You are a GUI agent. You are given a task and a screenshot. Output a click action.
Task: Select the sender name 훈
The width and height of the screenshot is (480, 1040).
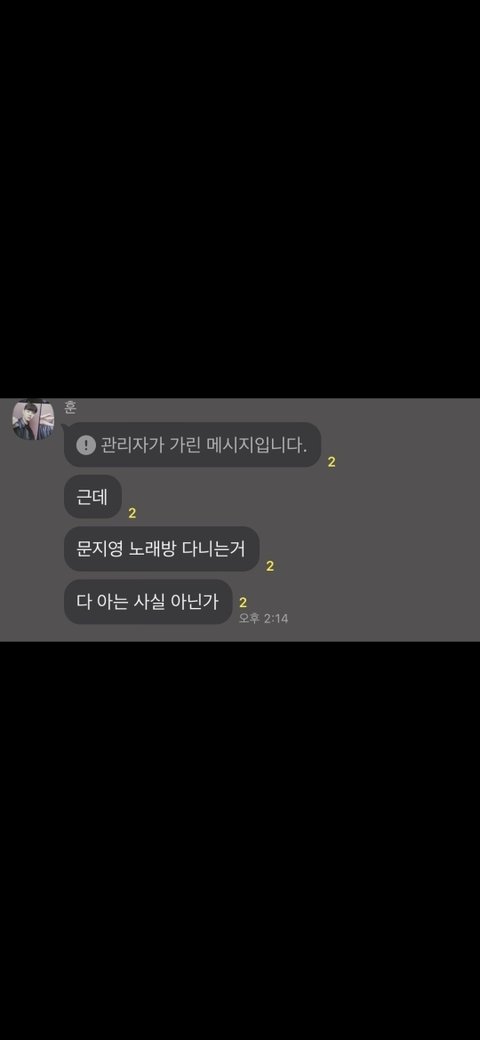tap(70, 408)
